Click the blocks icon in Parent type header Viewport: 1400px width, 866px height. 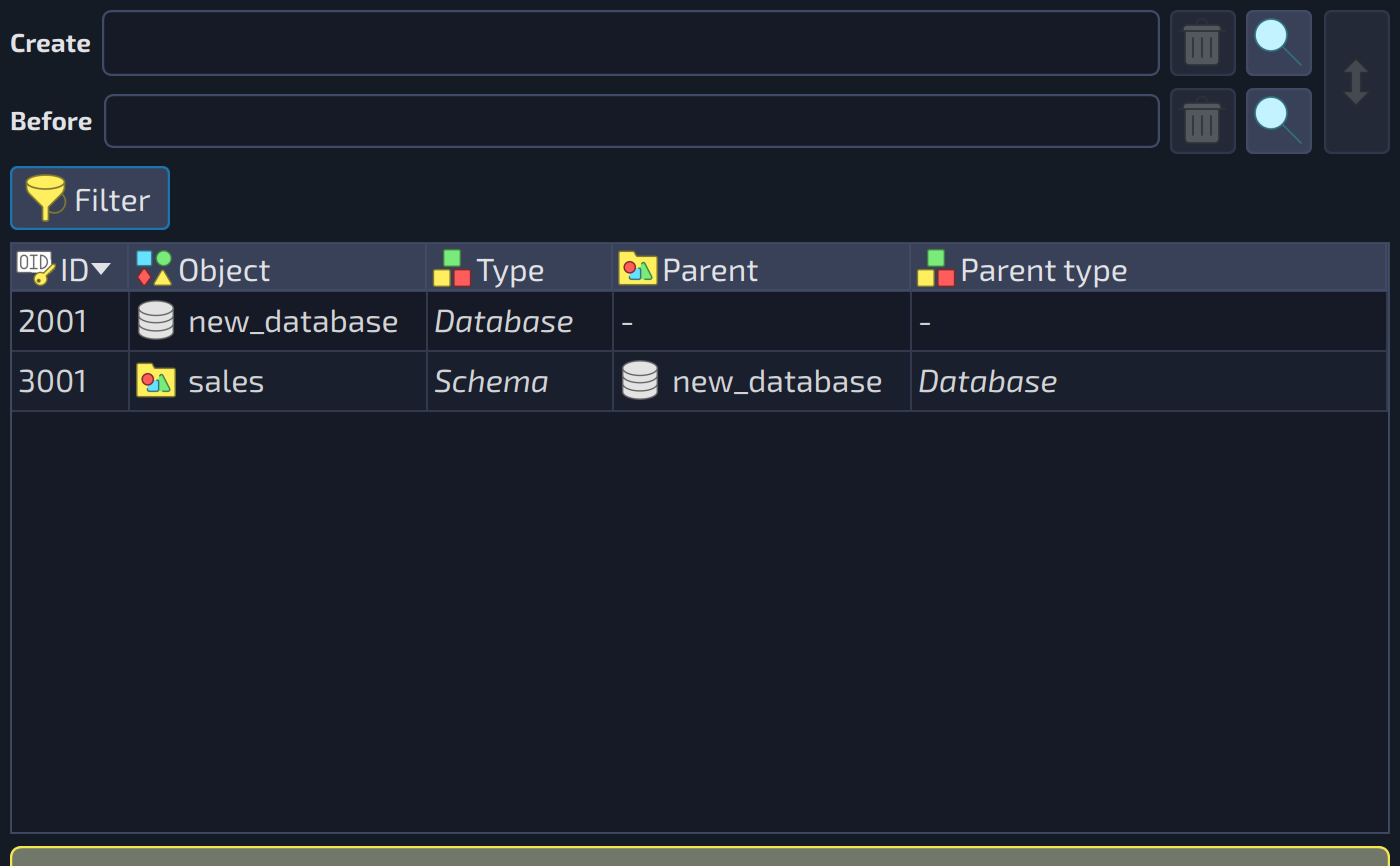tap(936, 268)
